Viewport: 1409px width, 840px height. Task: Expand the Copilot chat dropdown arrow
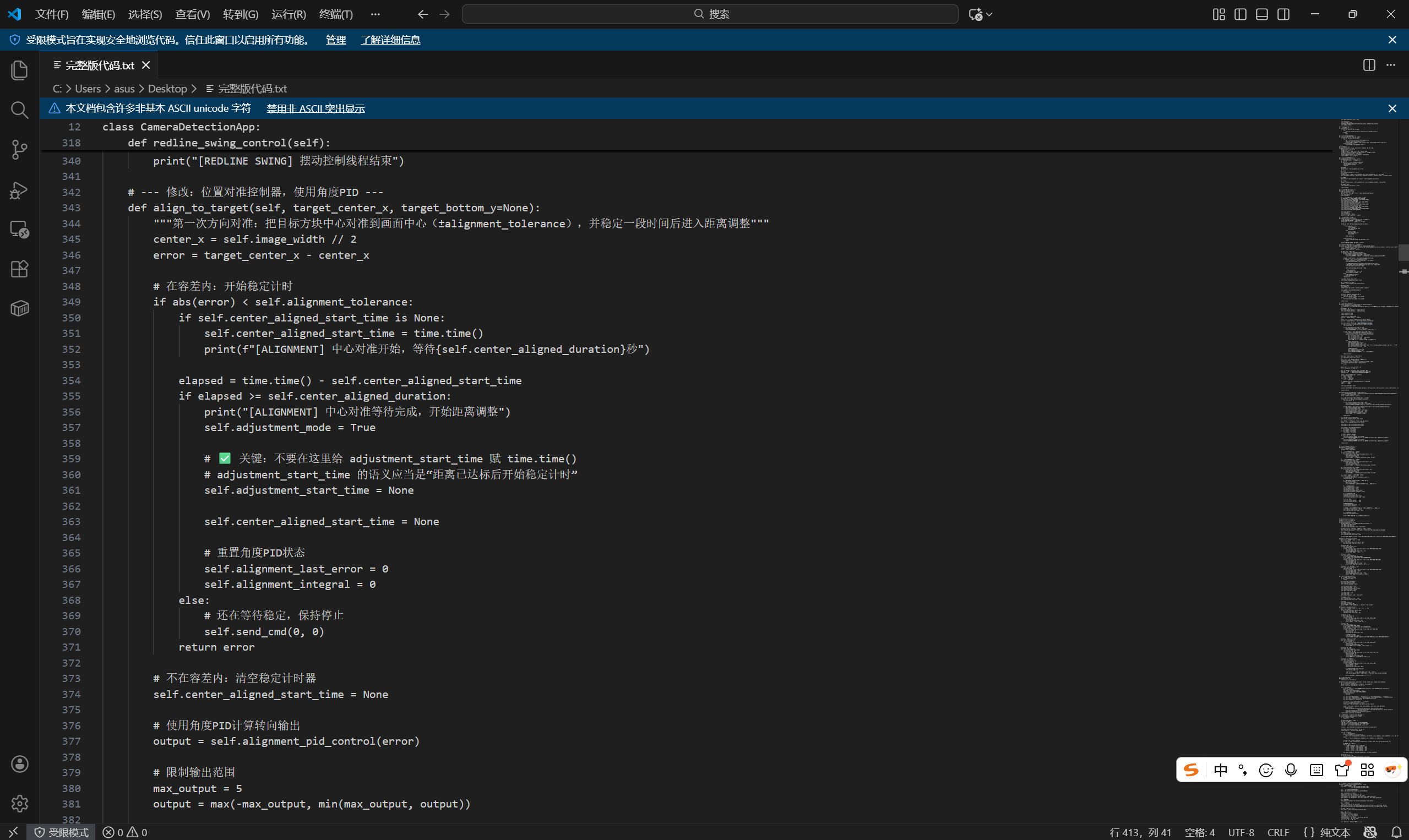[989, 14]
